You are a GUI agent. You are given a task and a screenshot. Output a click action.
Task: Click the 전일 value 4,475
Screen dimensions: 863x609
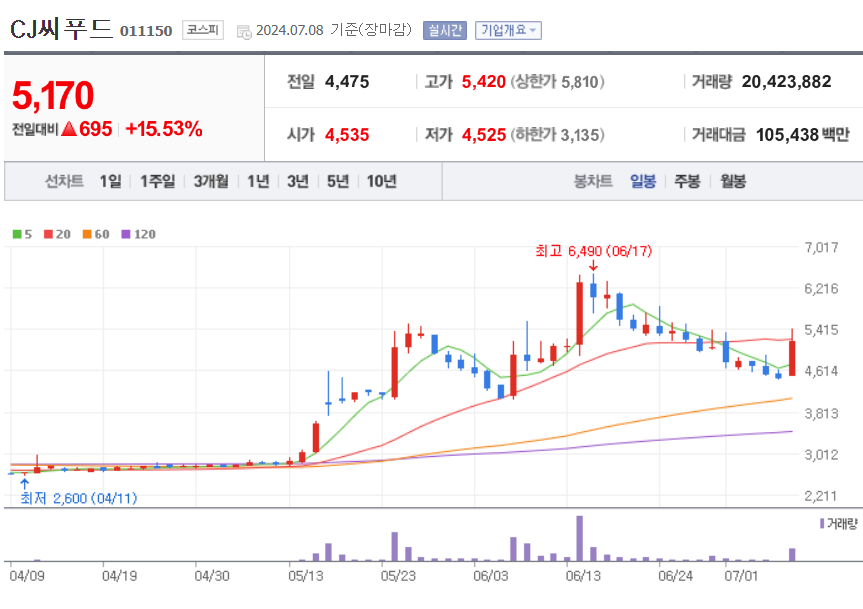click(347, 82)
